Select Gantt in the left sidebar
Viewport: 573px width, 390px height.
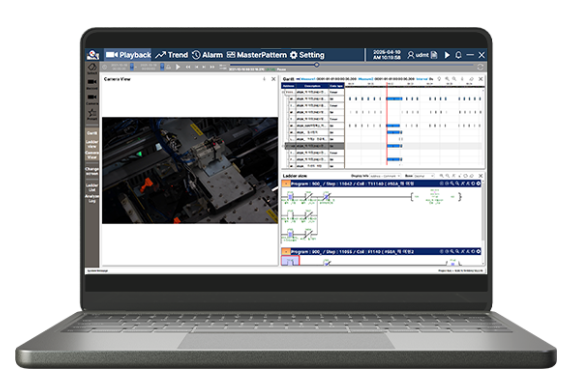click(x=92, y=133)
